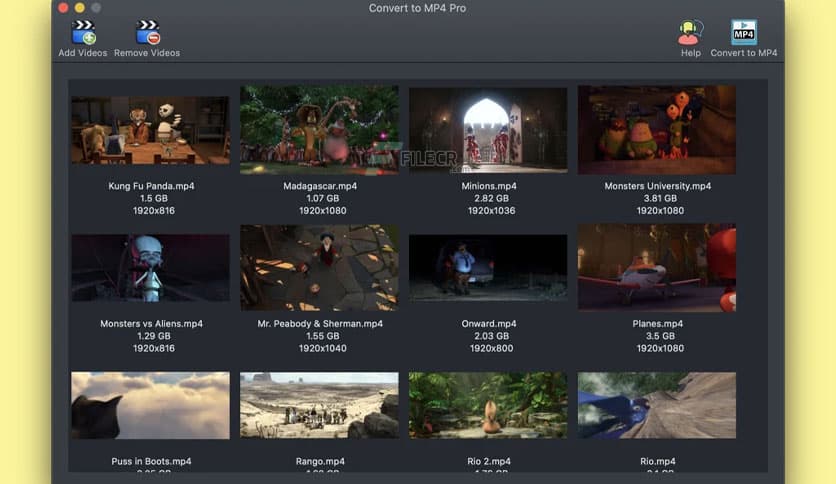This screenshot has width=836, height=484.
Task: Select the Planes video thumbnail
Action: [657, 268]
